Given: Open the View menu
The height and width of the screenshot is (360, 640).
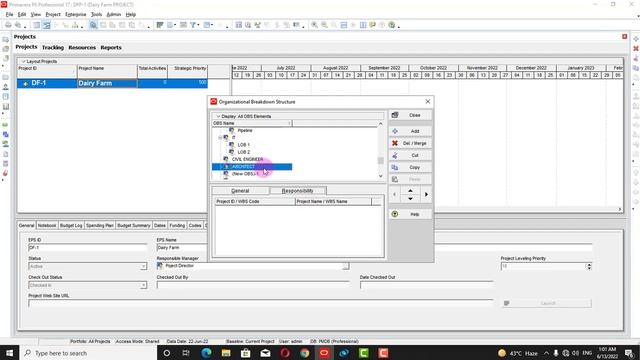Looking at the screenshot, I should 36,14.
